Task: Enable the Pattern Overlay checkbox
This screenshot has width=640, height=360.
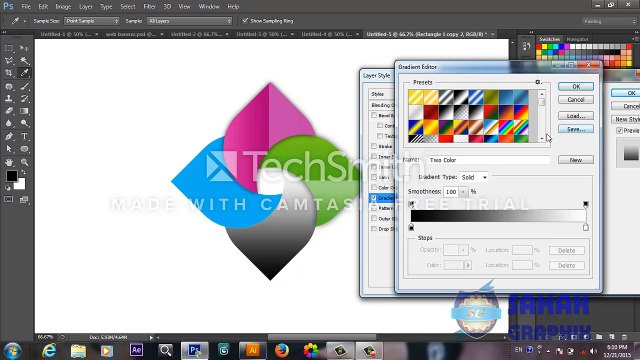Action: (374, 208)
